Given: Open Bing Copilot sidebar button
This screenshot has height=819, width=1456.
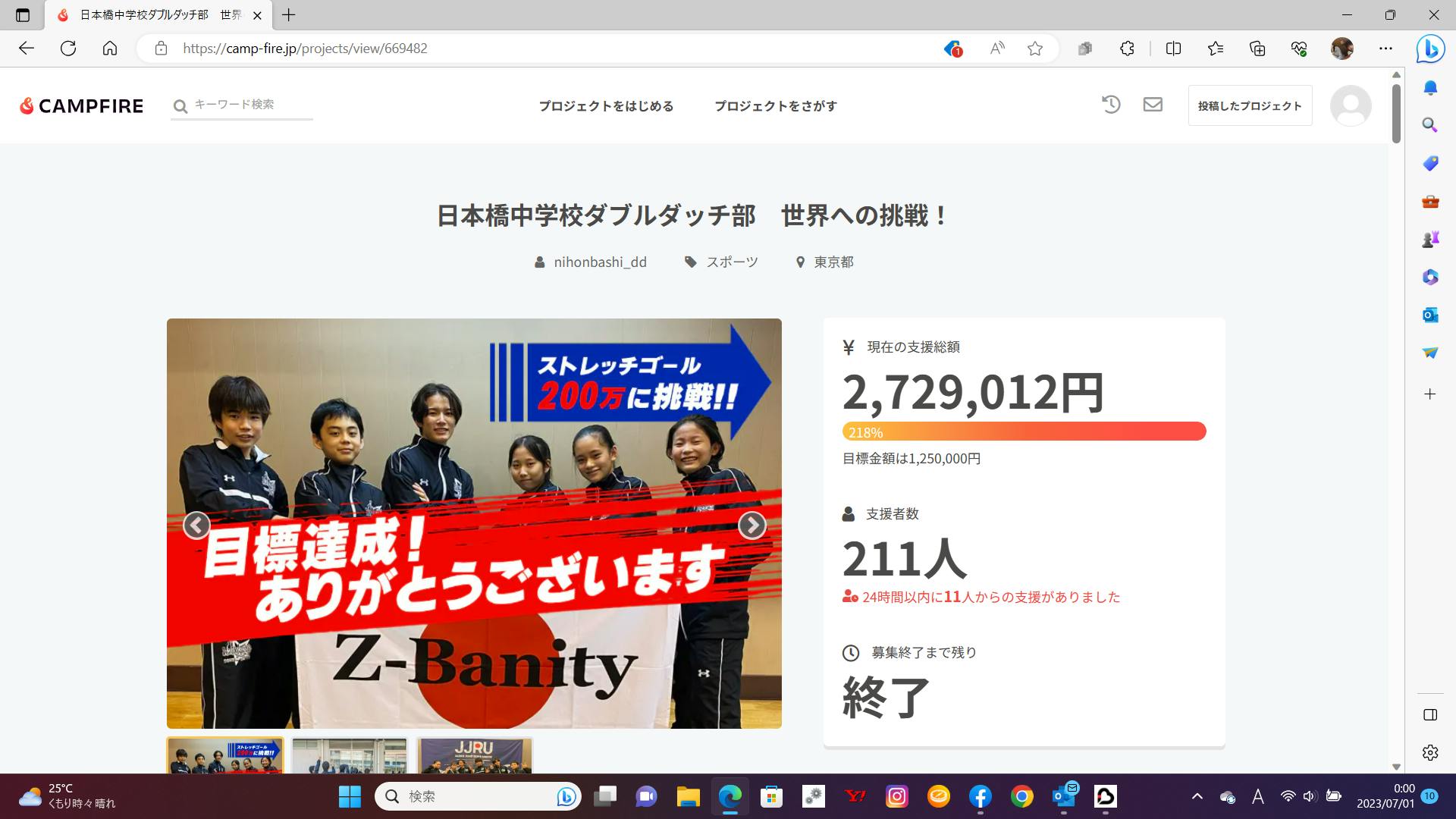Looking at the screenshot, I should tap(1430, 49).
